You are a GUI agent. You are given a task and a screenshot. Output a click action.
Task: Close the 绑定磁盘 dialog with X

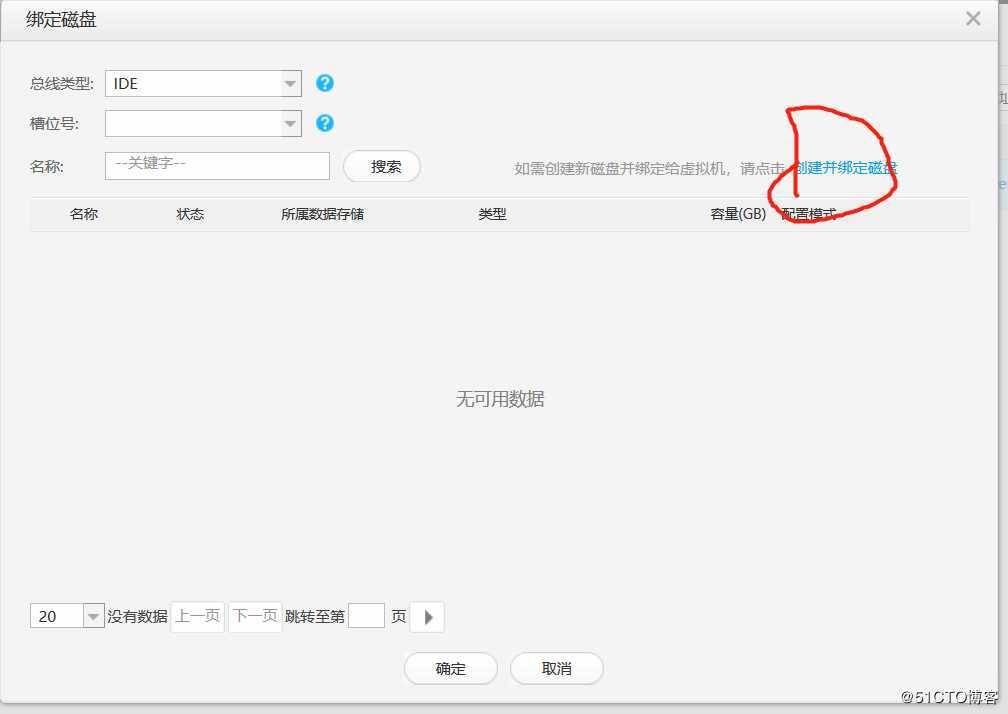tap(973, 19)
